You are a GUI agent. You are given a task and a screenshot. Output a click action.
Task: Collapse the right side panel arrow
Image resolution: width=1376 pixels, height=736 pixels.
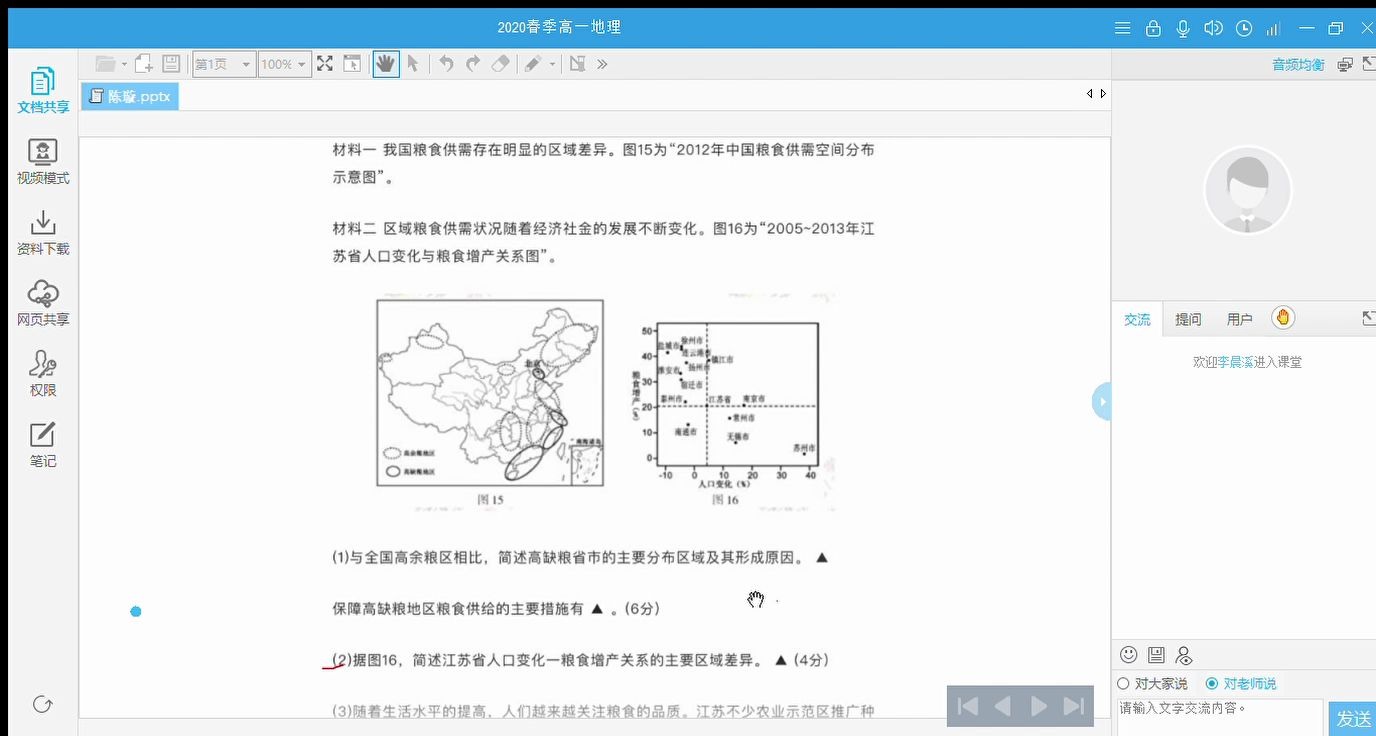coord(1102,401)
